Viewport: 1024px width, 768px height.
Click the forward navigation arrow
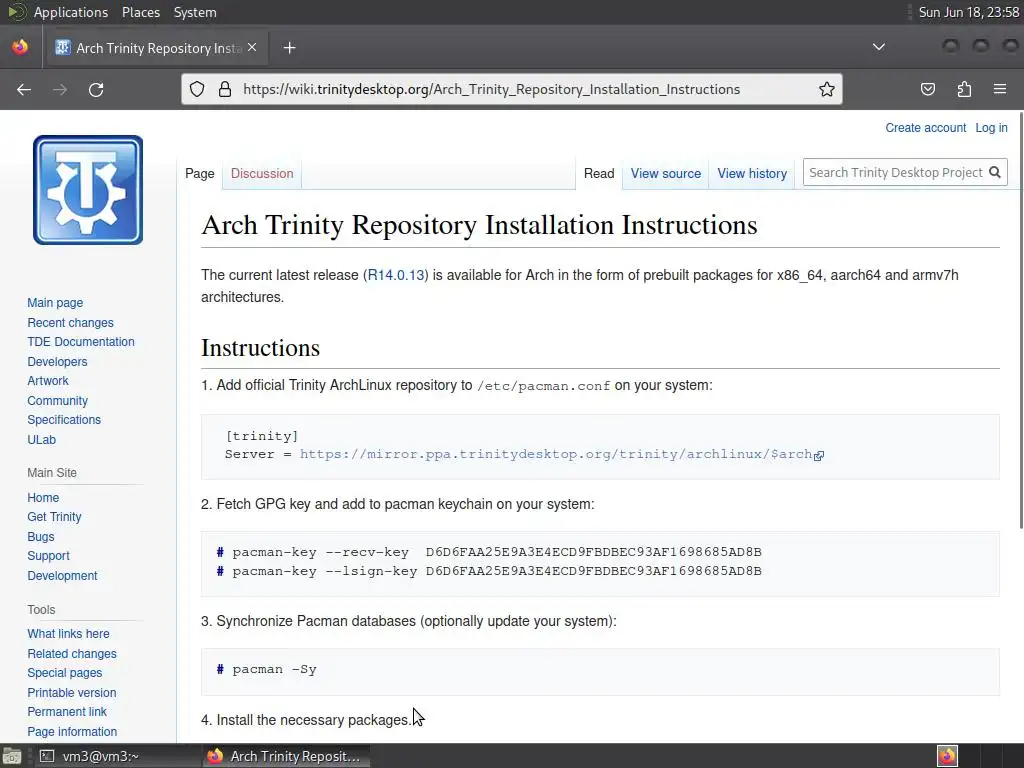[x=60, y=89]
